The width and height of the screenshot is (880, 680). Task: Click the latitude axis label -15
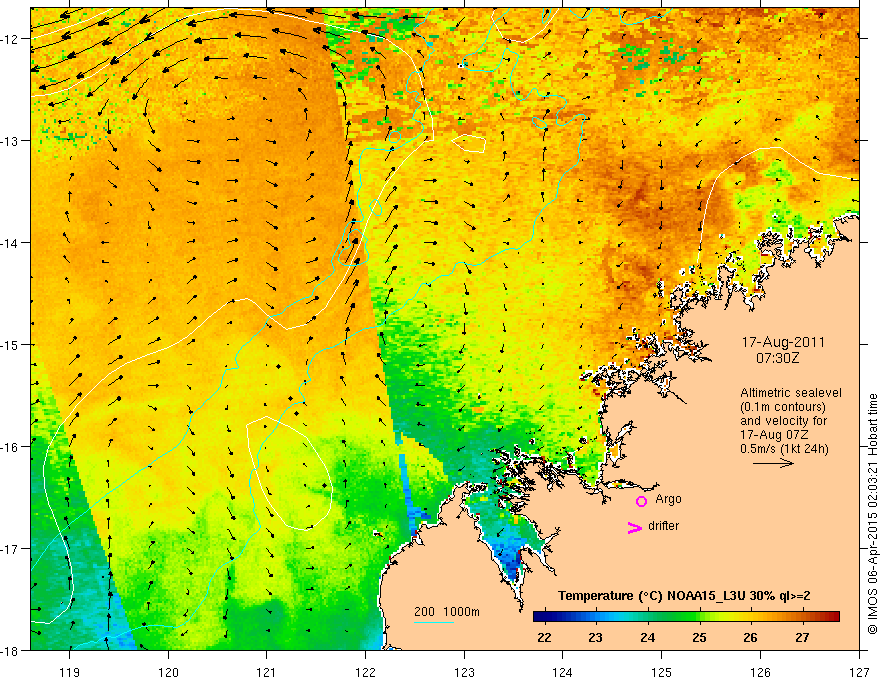(x=11, y=344)
